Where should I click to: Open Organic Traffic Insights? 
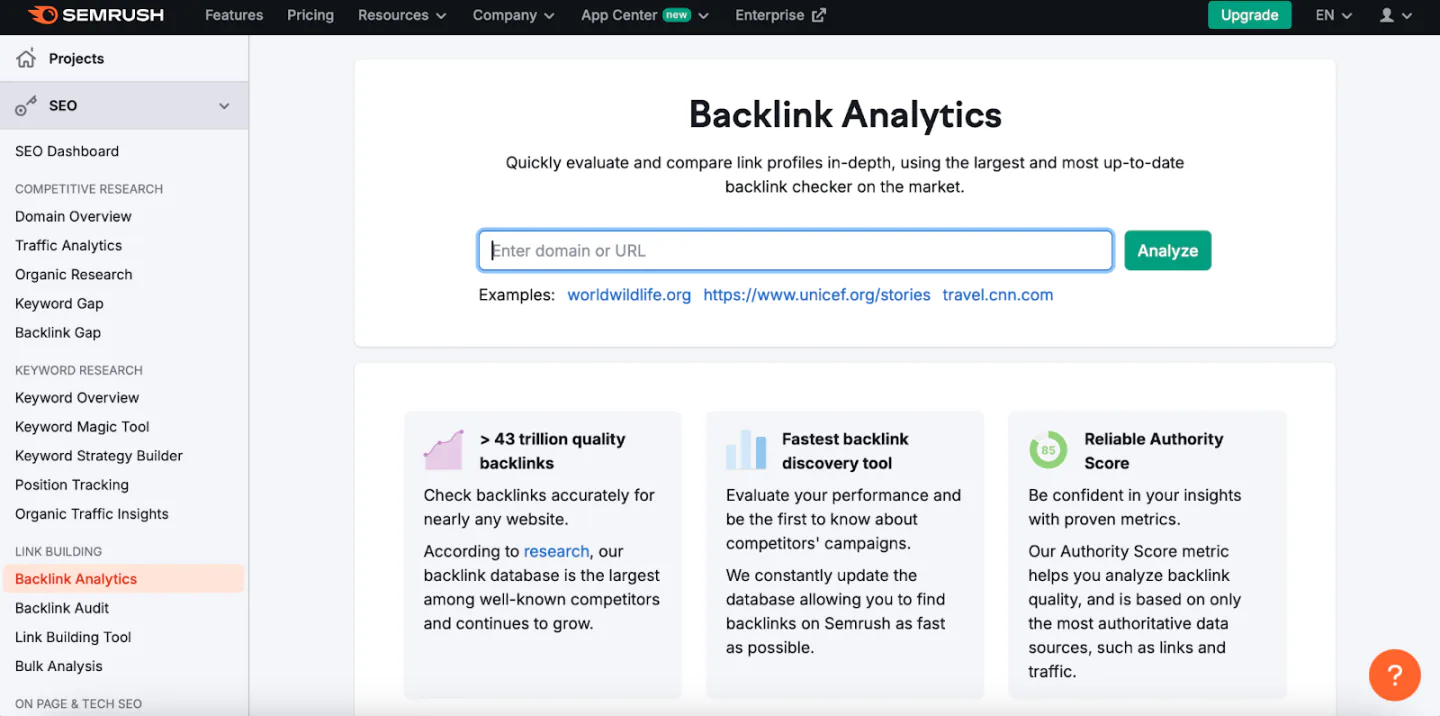pos(92,513)
